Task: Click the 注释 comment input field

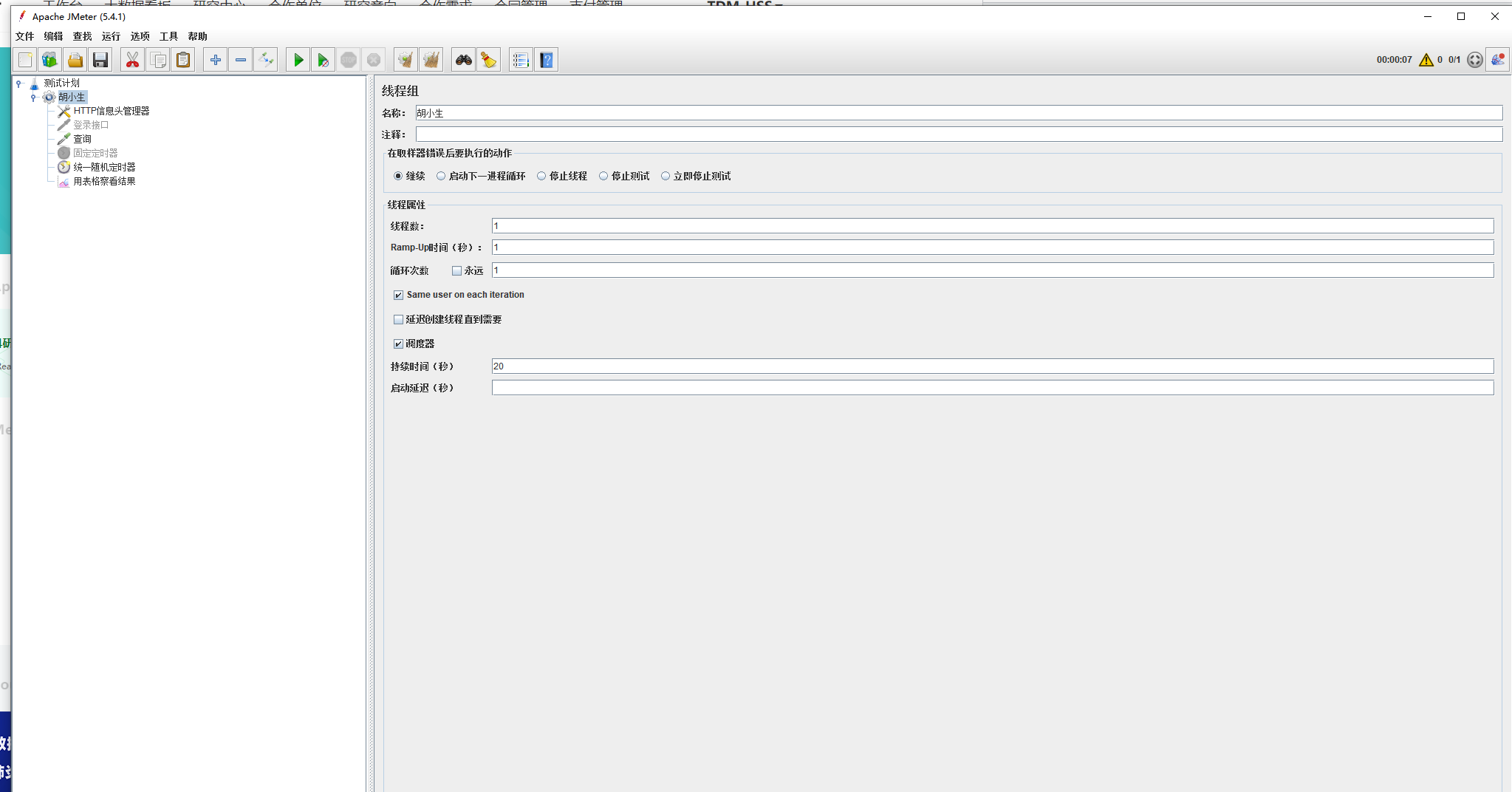Action: tap(959, 134)
